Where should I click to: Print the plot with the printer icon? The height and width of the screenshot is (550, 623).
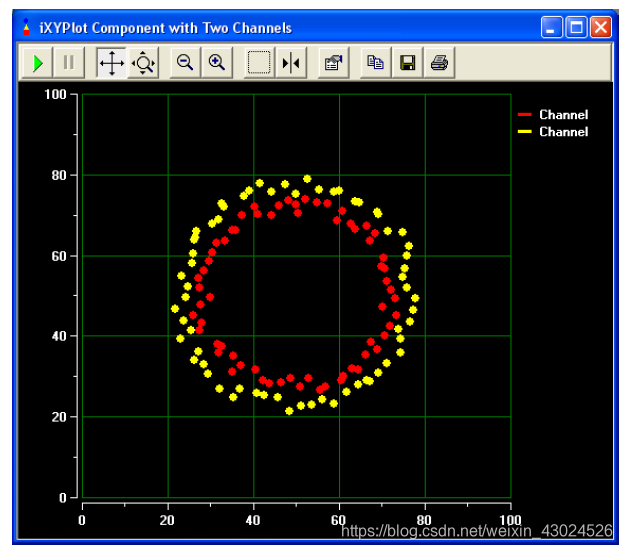click(x=439, y=63)
